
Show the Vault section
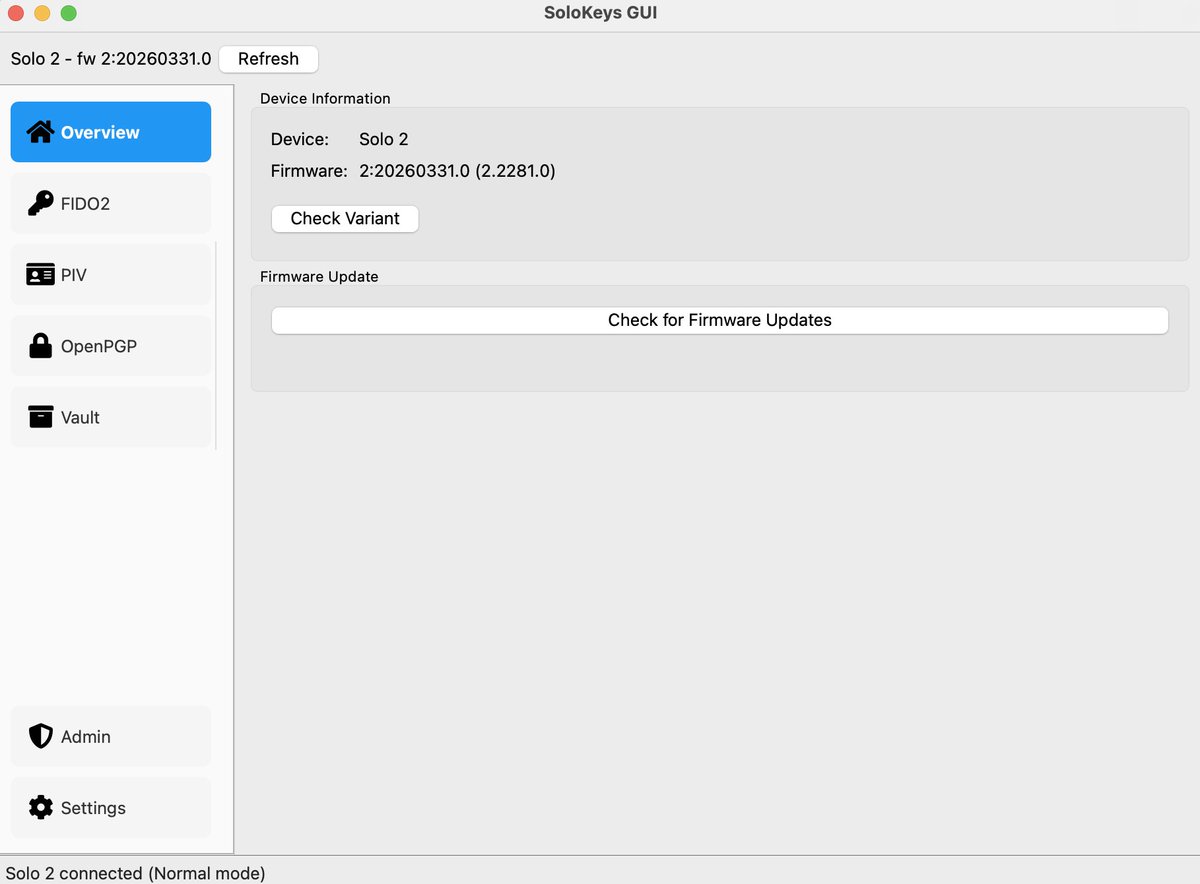pyautogui.click(x=111, y=417)
